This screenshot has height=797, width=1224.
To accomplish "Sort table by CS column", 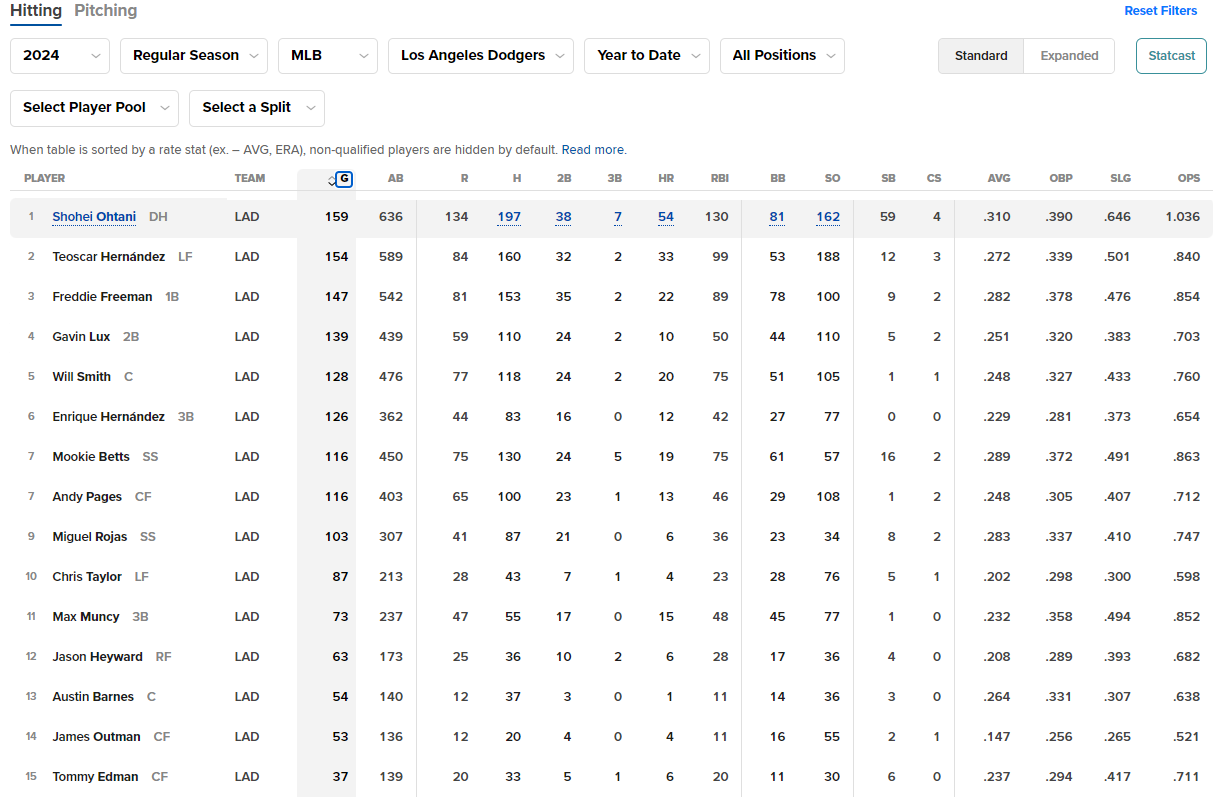I will [x=934, y=179].
